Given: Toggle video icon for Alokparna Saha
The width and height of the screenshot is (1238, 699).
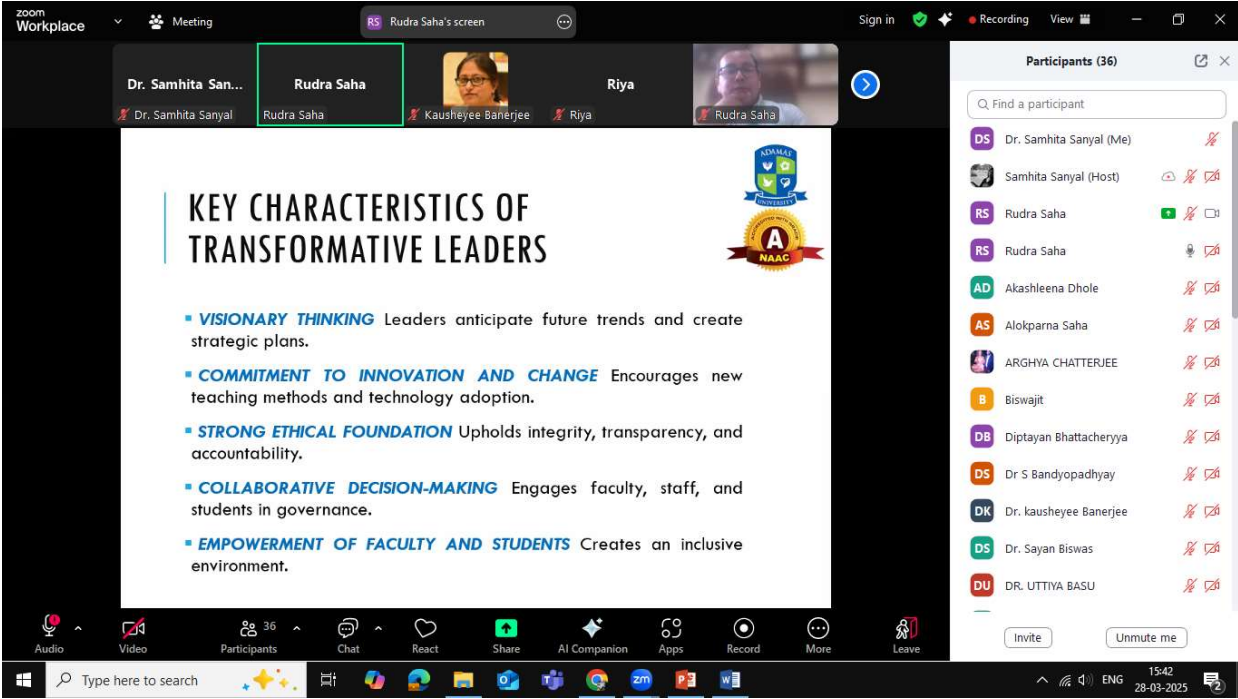Looking at the screenshot, I should (x=1212, y=325).
